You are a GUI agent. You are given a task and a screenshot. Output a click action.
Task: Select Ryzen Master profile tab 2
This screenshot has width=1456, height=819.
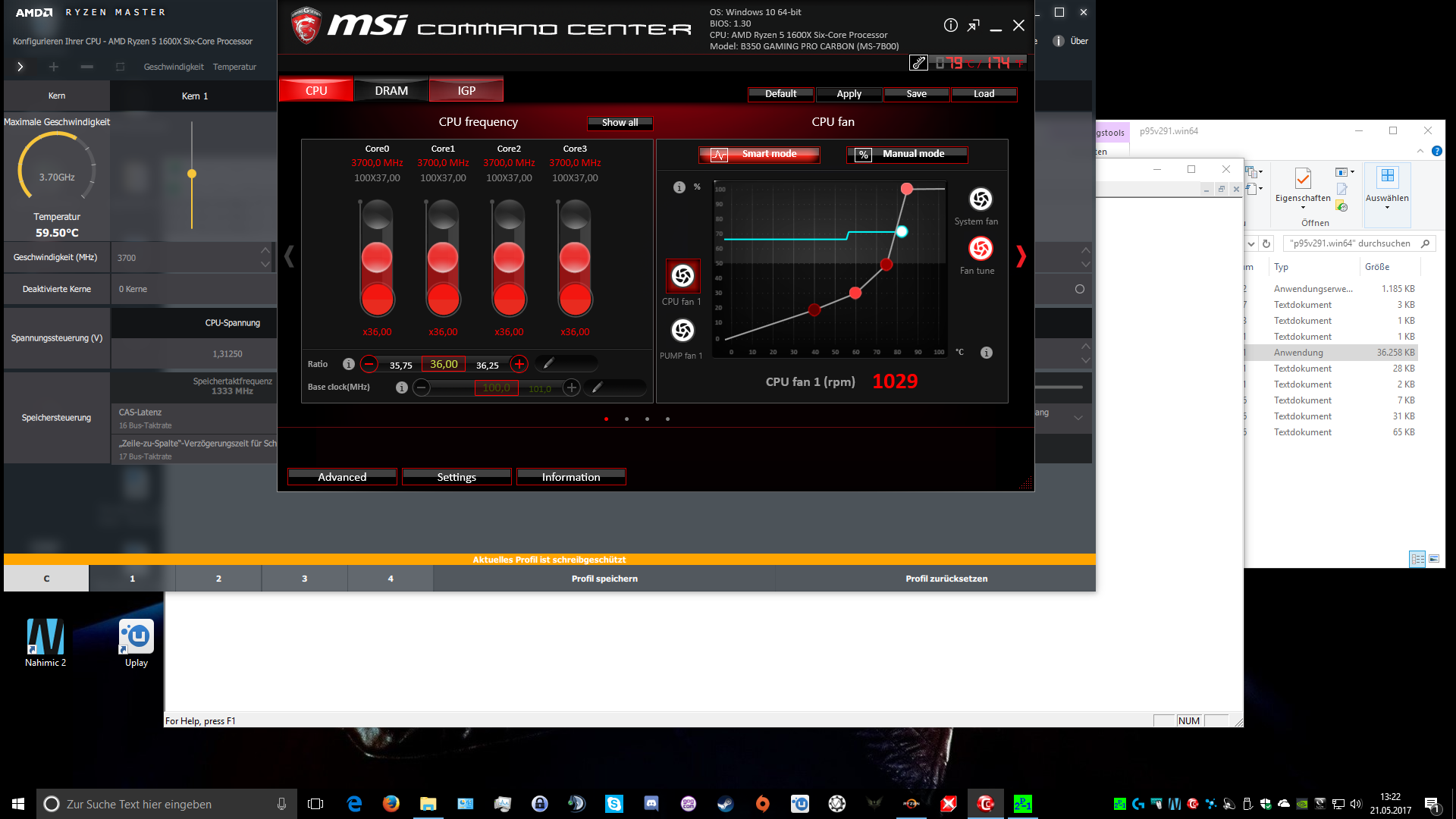click(218, 579)
